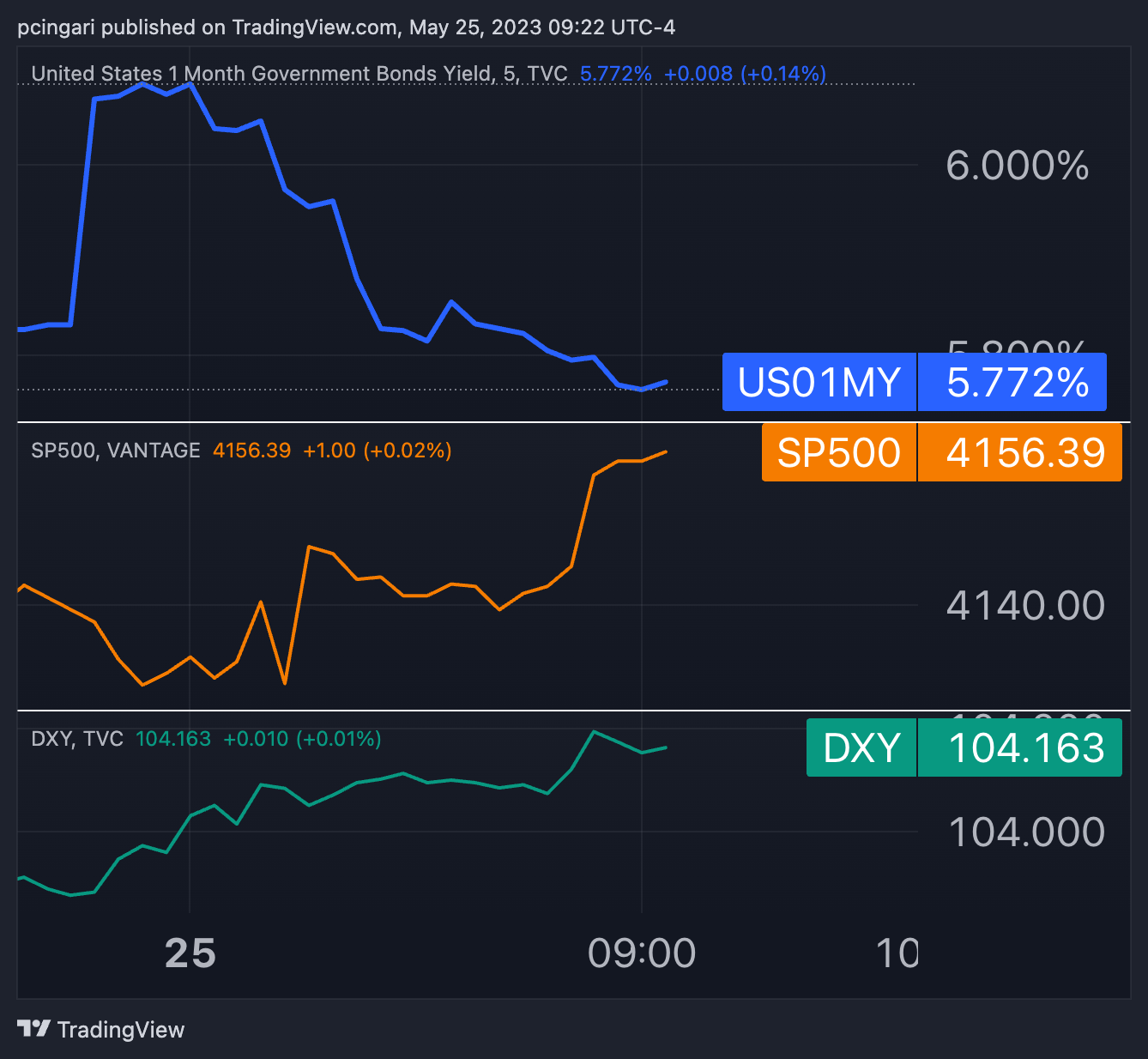Click the 104.163 price label on axis
The width and height of the screenshot is (1148, 1059).
1020,747
